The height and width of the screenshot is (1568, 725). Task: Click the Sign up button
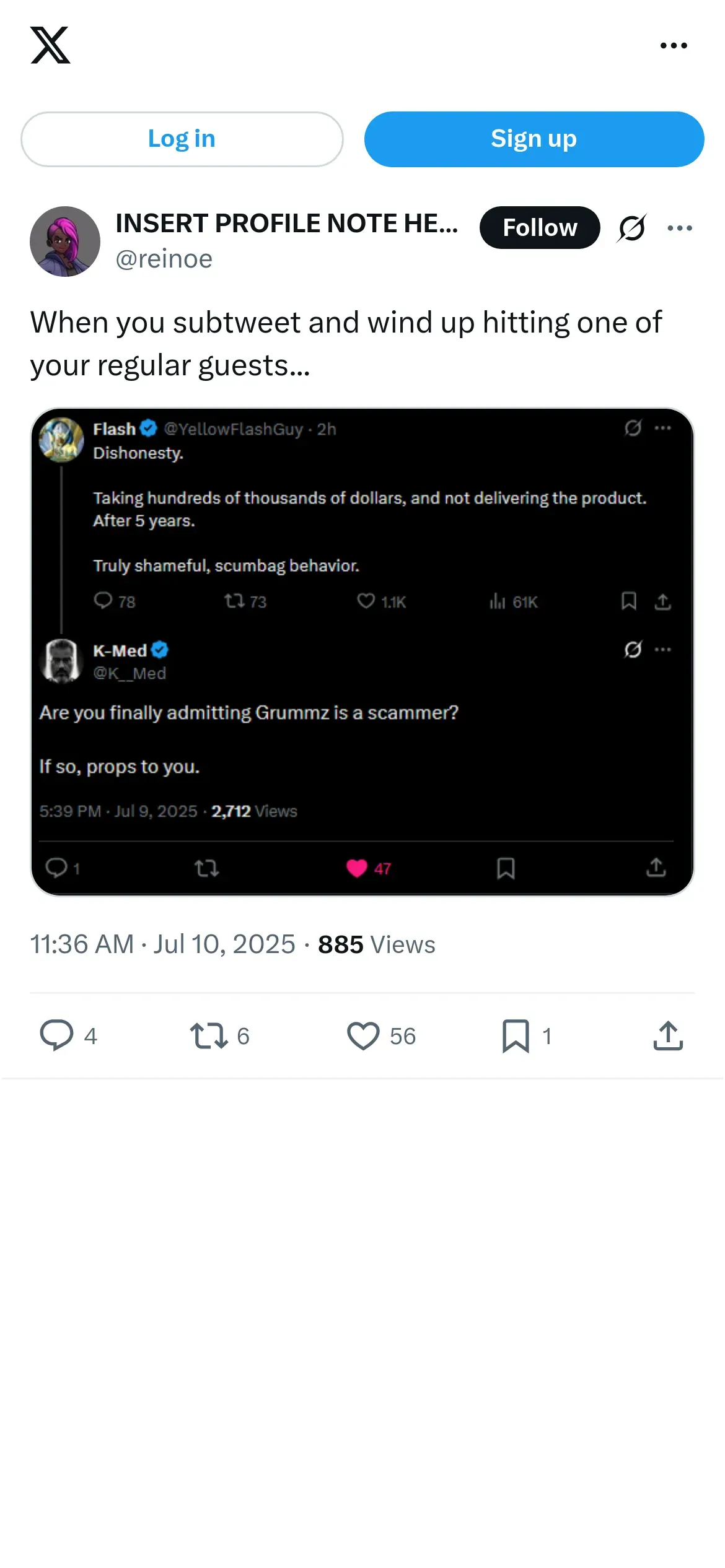coord(534,139)
